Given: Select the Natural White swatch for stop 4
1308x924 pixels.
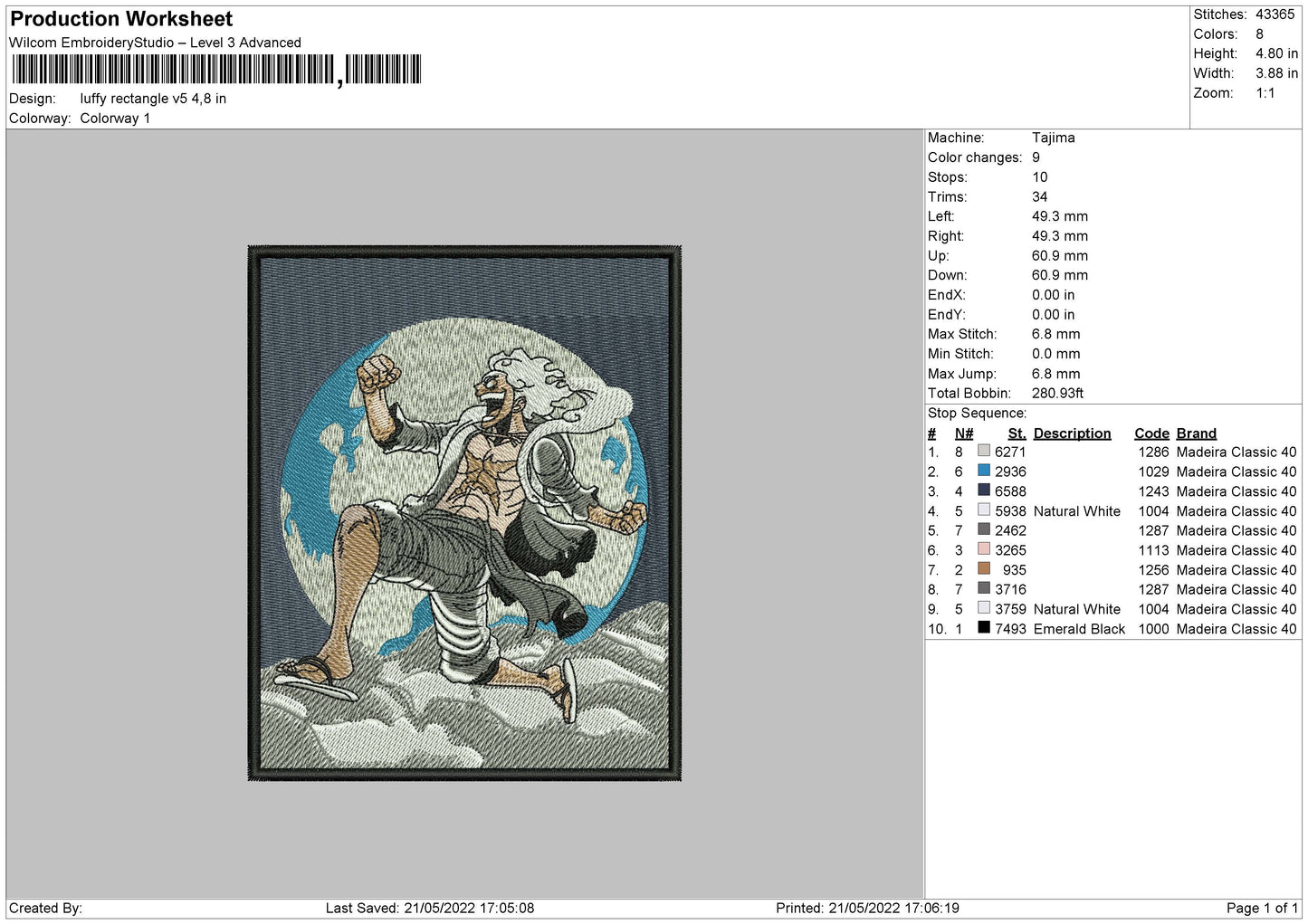Looking at the screenshot, I should (x=984, y=510).
